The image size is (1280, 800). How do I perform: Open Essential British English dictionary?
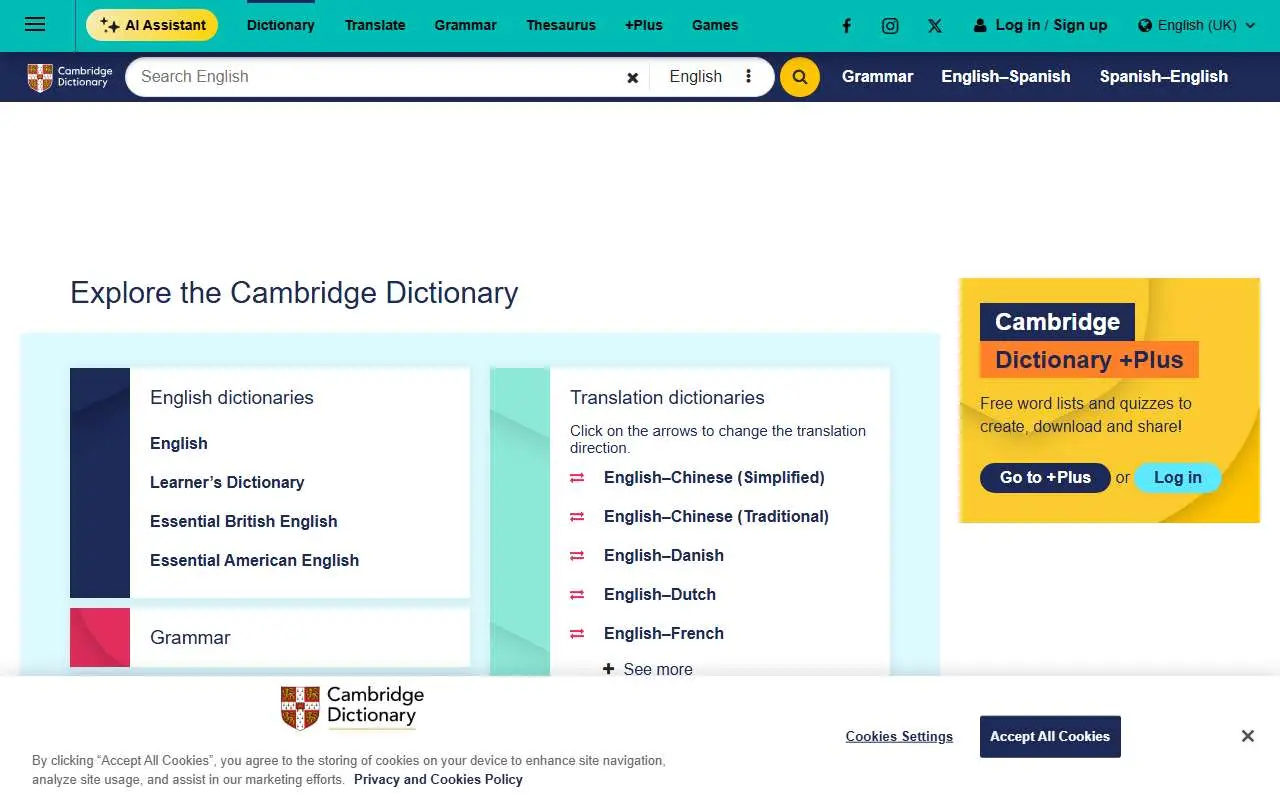click(x=244, y=521)
